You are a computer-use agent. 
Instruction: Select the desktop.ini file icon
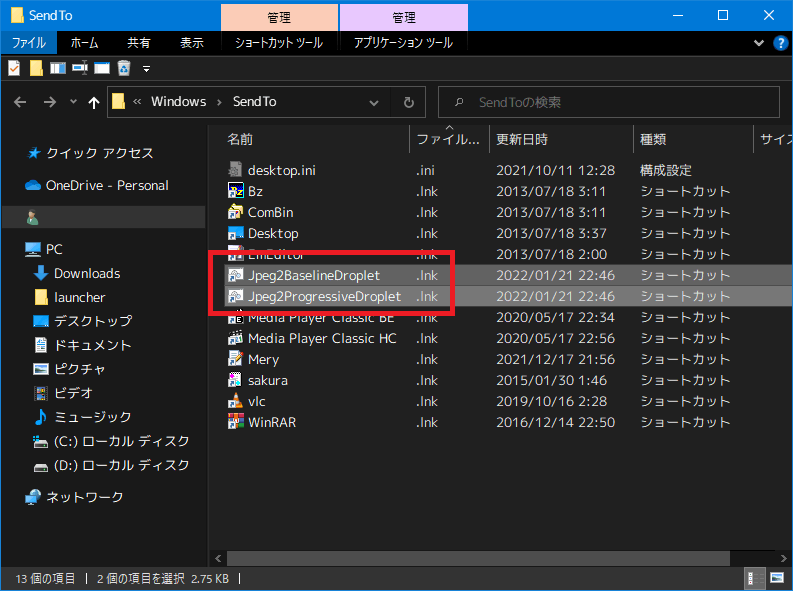tap(235, 170)
